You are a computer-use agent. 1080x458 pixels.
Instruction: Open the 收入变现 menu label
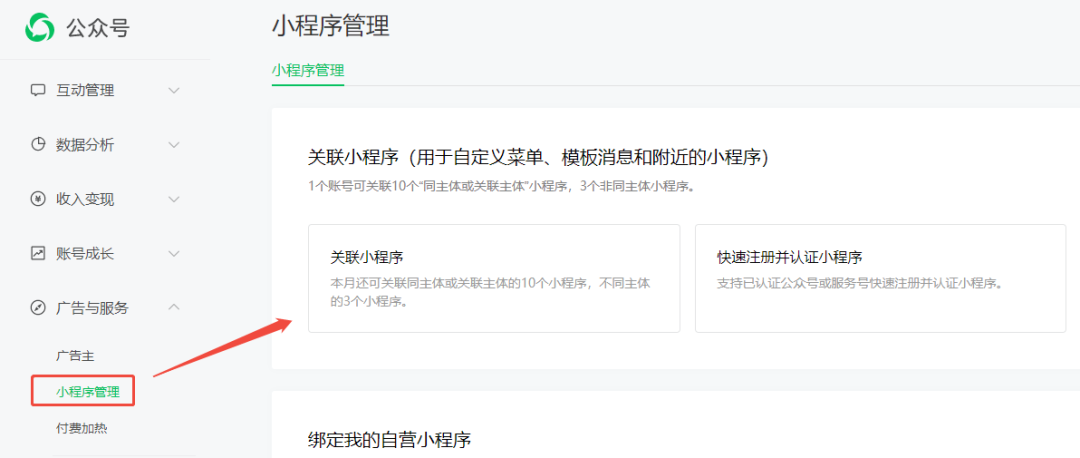(x=85, y=199)
